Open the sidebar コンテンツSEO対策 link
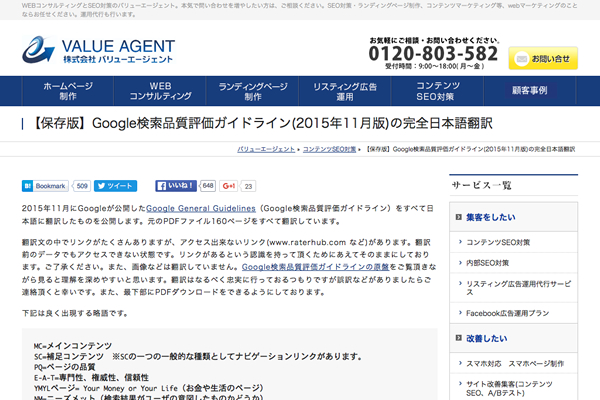This screenshot has height=400, width=600. (498, 242)
